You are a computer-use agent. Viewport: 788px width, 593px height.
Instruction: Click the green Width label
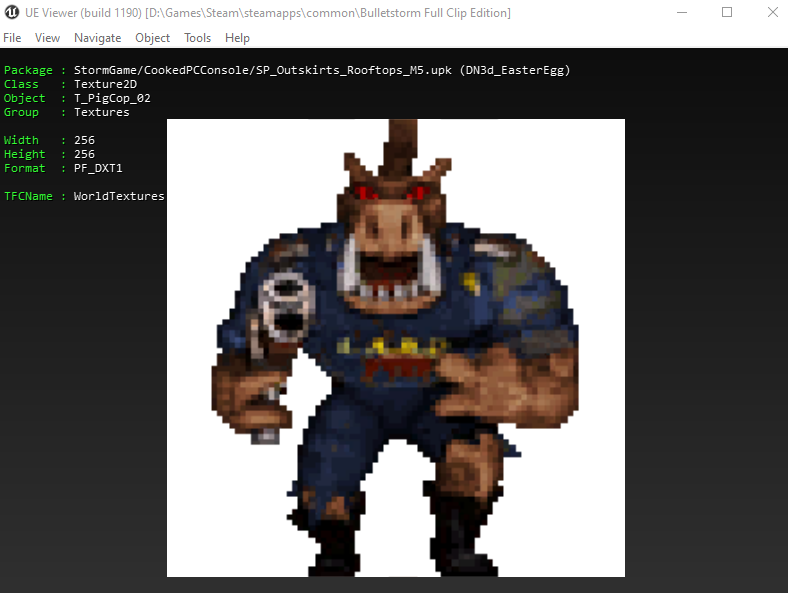[x=21, y=140]
